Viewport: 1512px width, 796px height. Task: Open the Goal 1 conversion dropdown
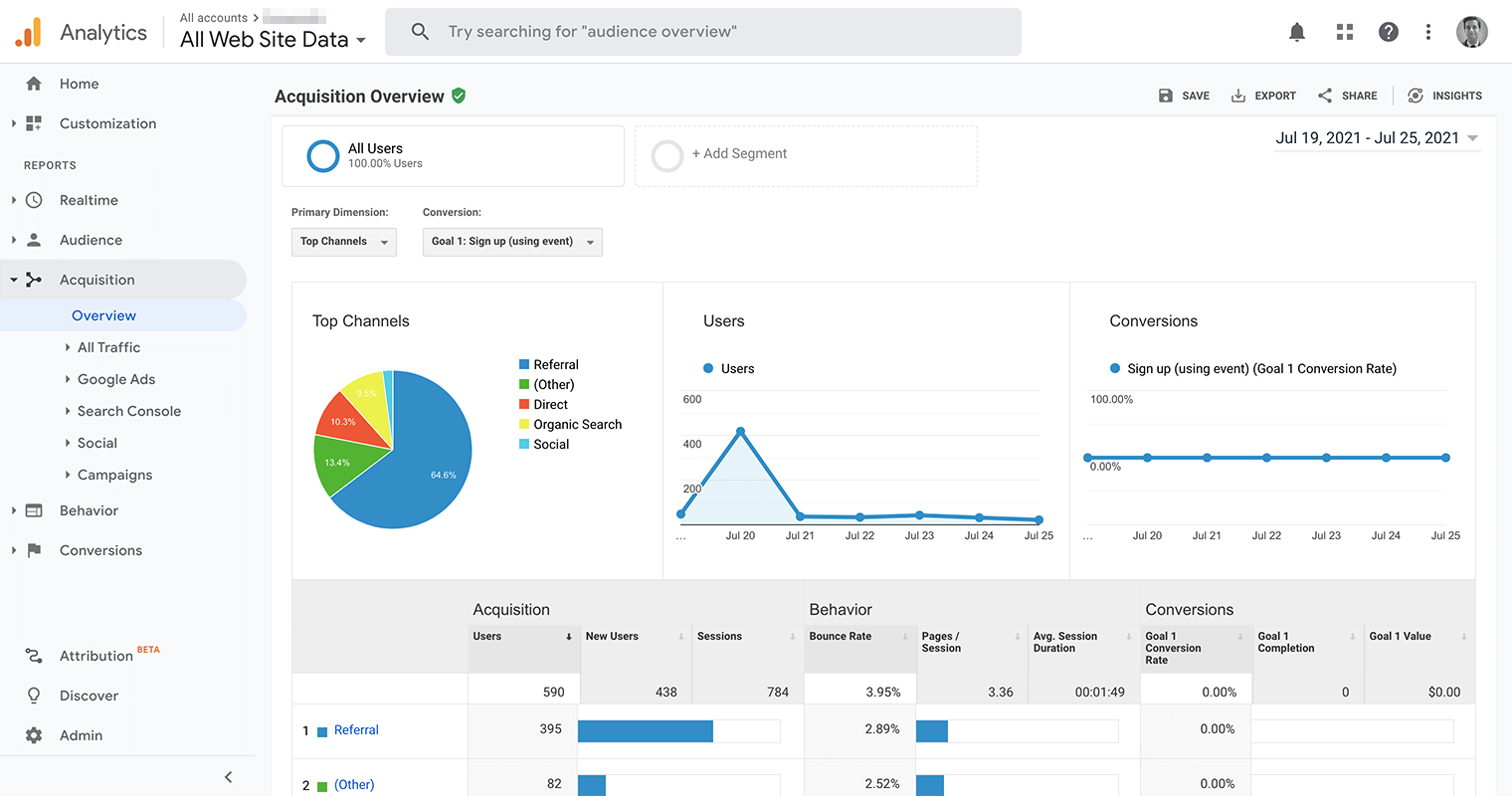[512, 242]
